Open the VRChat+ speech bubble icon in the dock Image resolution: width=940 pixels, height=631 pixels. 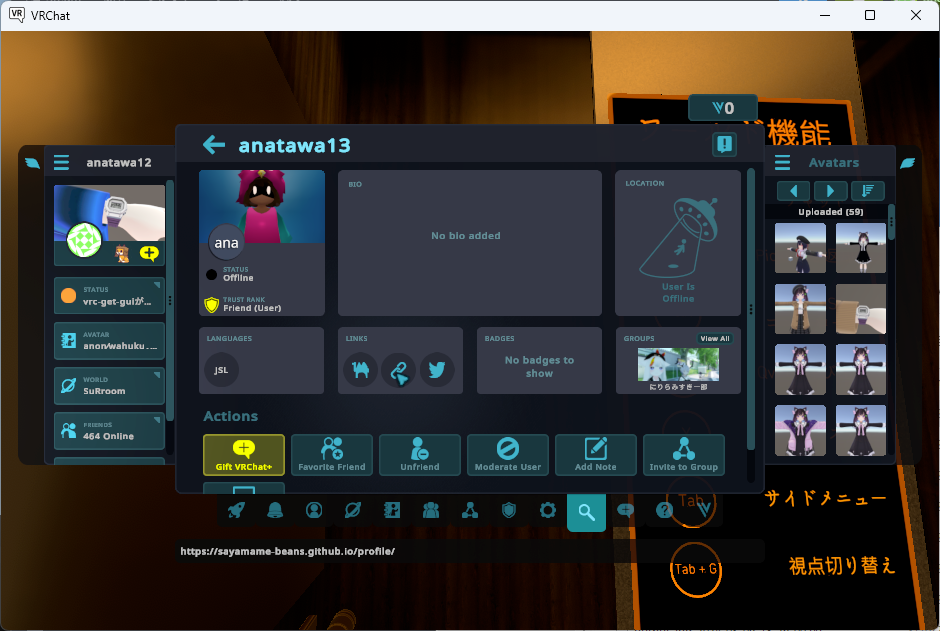(625, 511)
